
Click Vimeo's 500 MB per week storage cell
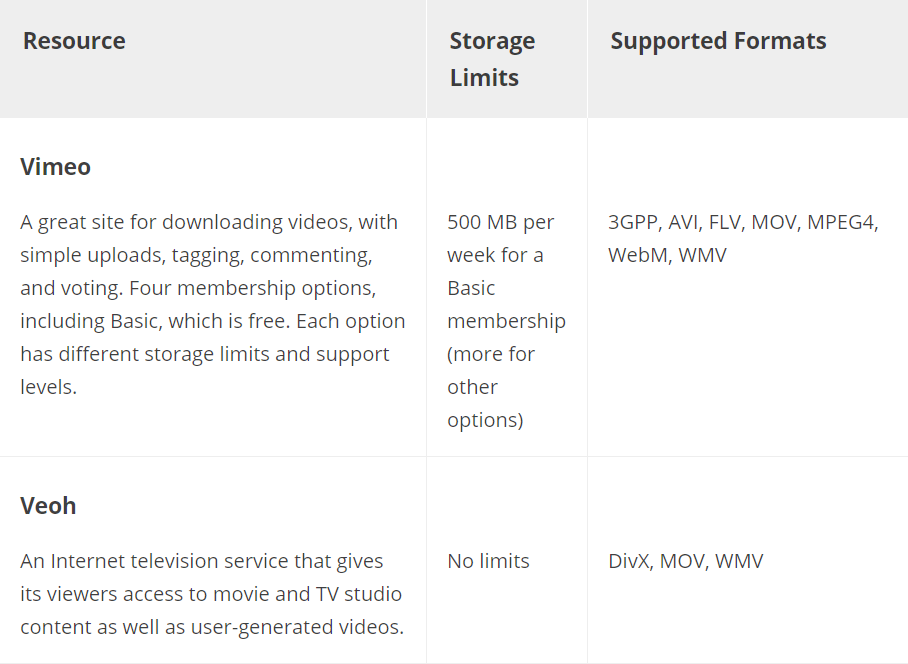tap(506, 321)
